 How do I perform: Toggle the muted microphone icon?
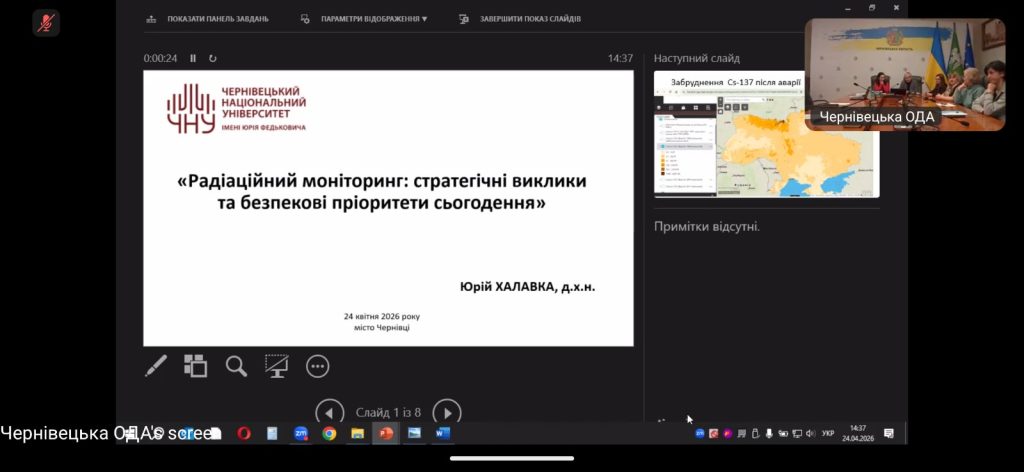(x=46, y=23)
